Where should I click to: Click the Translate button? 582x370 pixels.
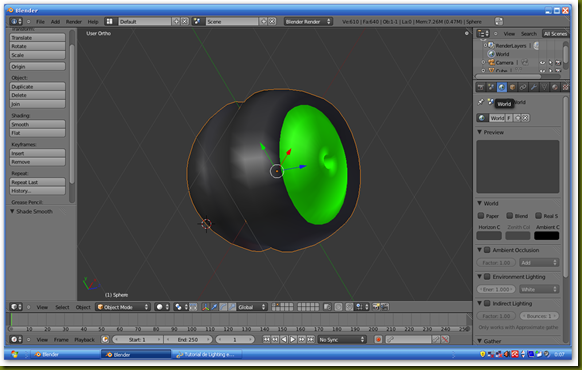point(37,37)
